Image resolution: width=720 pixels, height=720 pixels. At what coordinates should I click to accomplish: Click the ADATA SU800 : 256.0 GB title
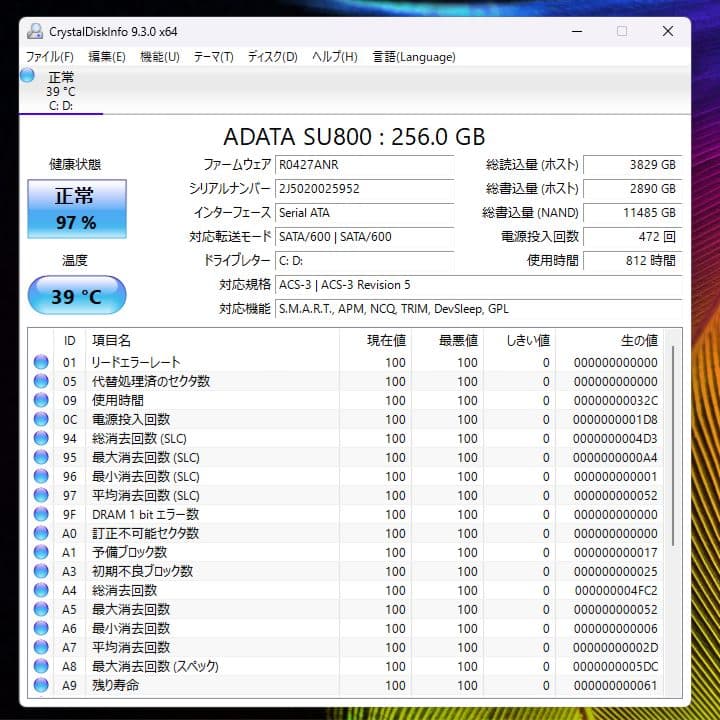coord(354,136)
